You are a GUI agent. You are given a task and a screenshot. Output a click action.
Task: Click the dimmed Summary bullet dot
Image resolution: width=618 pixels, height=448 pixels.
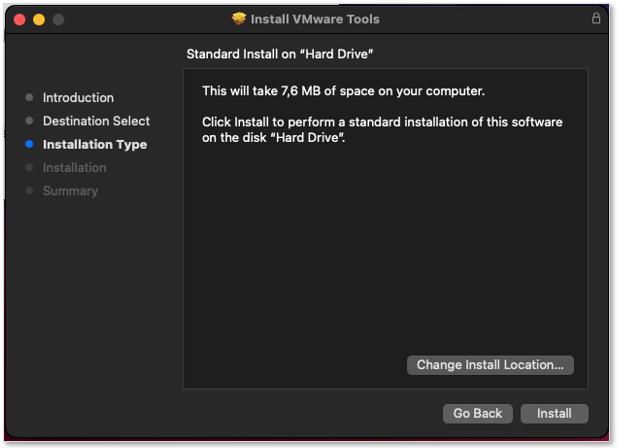coord(29,191)
